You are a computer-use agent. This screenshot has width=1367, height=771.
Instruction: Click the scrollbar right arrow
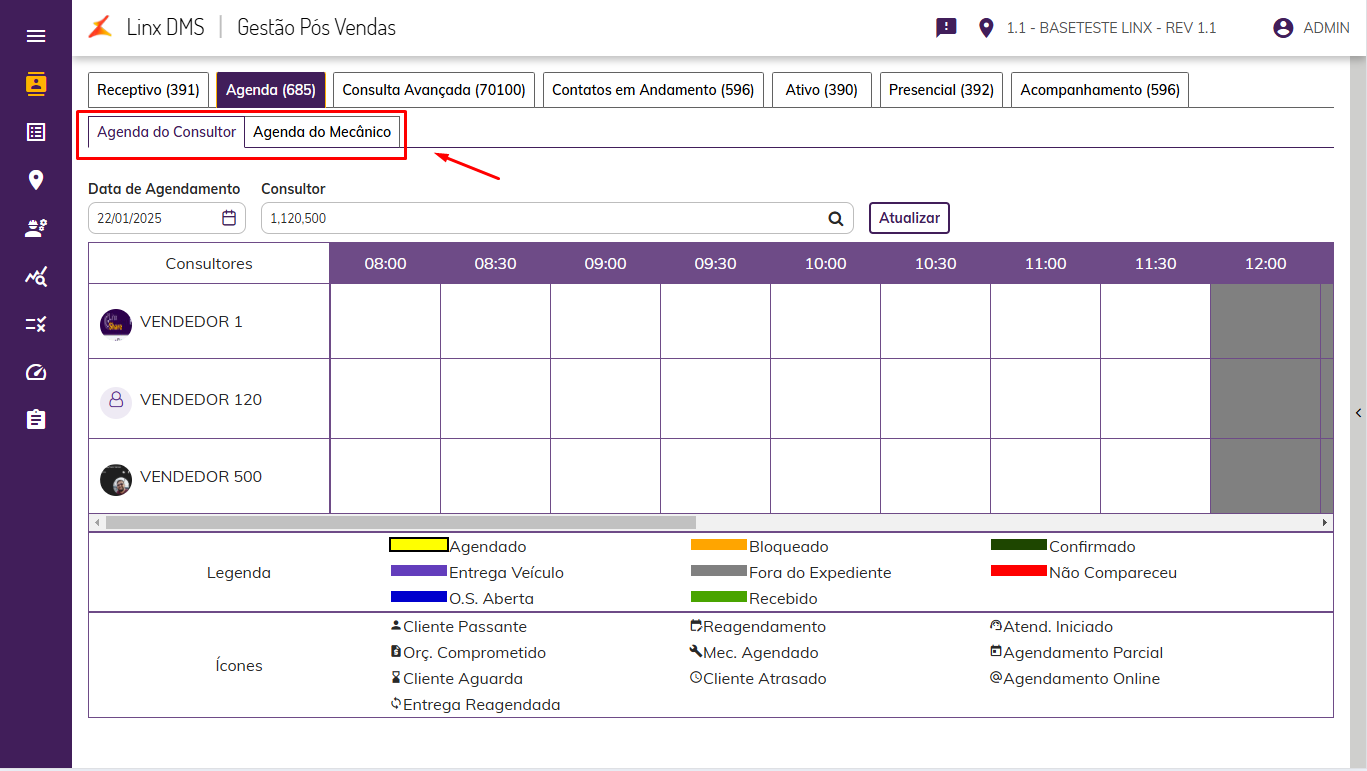pos(1325,522)
